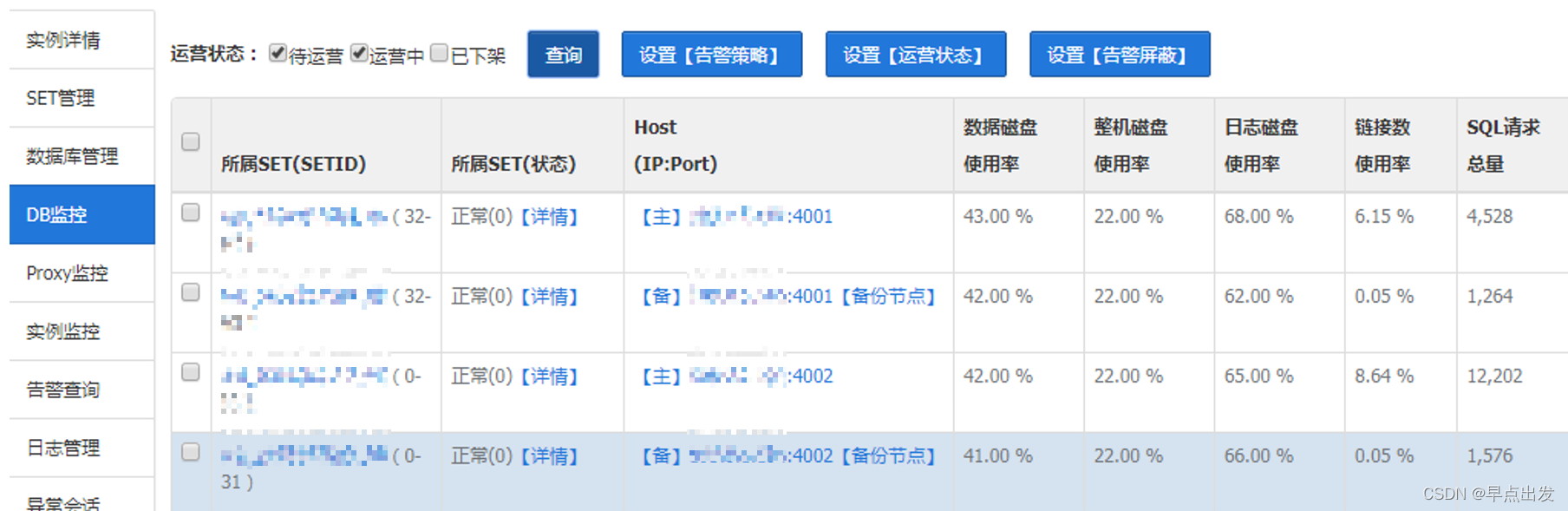The height and width of the screenshot is (511, 1568).
Task: Go to SET管理 in the sidebar
Action: click(82, 98)
